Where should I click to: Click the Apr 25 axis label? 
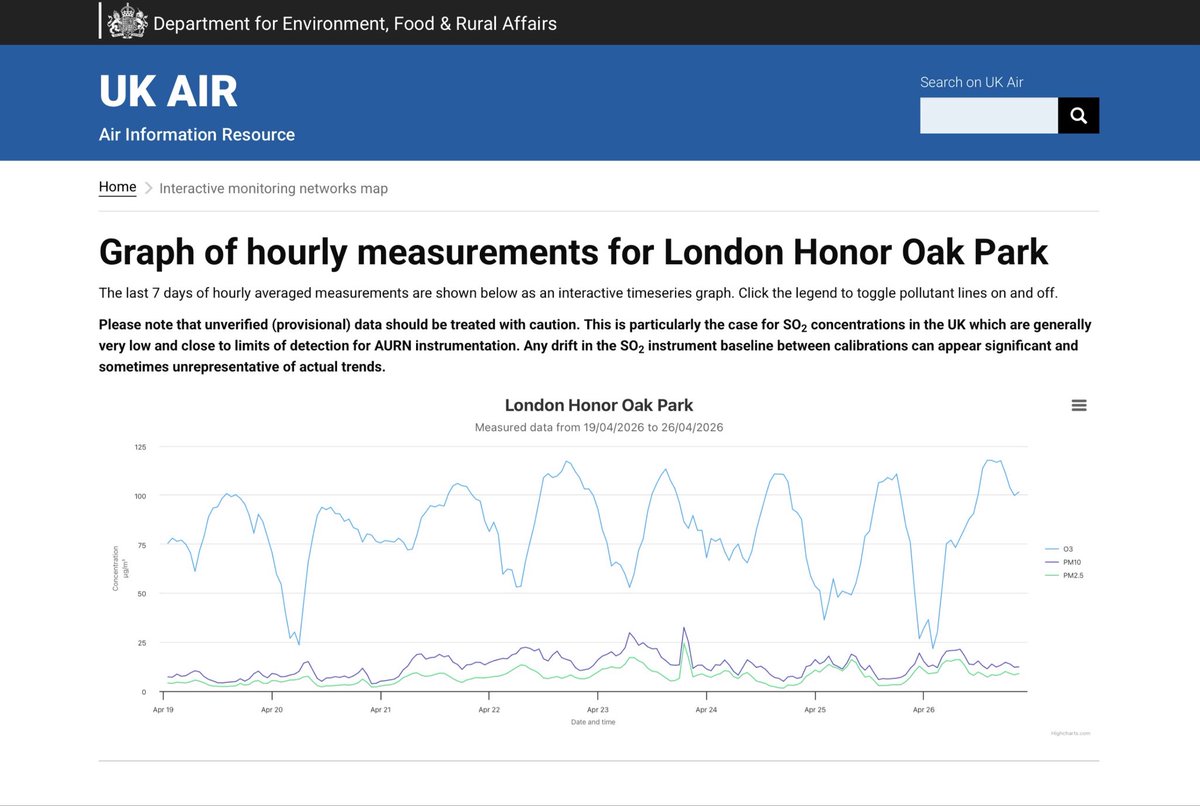[815, 710]
